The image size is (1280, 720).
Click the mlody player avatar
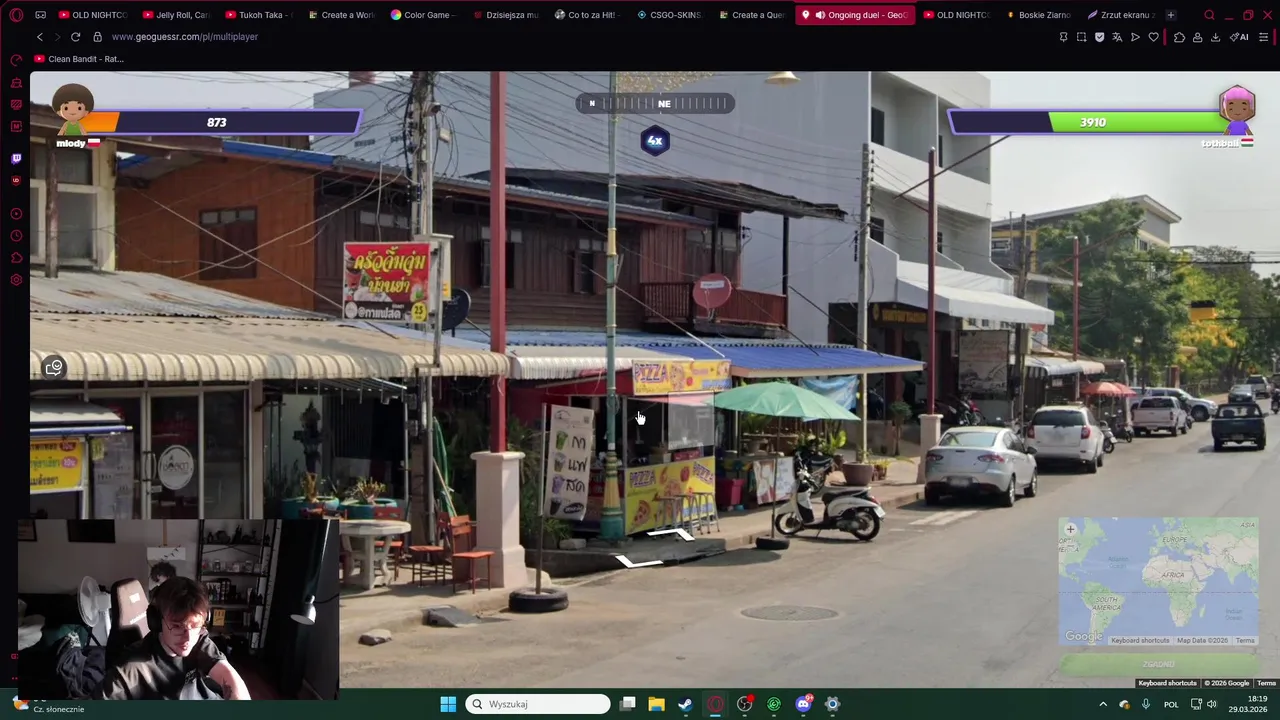73,109
